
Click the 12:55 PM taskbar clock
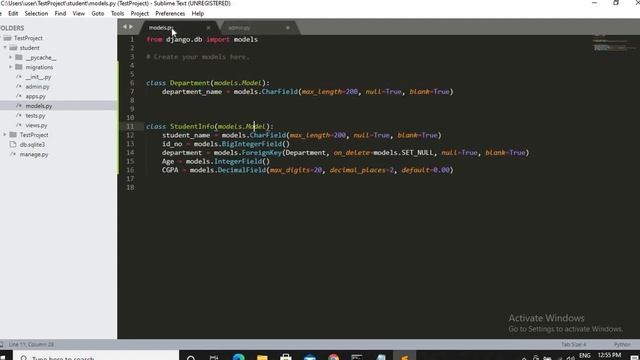[609, 355]
